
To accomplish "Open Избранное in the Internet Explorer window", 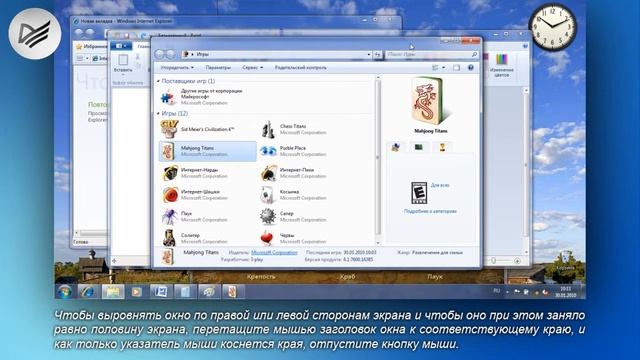I will pyautogui.click(x=91, y=47).
